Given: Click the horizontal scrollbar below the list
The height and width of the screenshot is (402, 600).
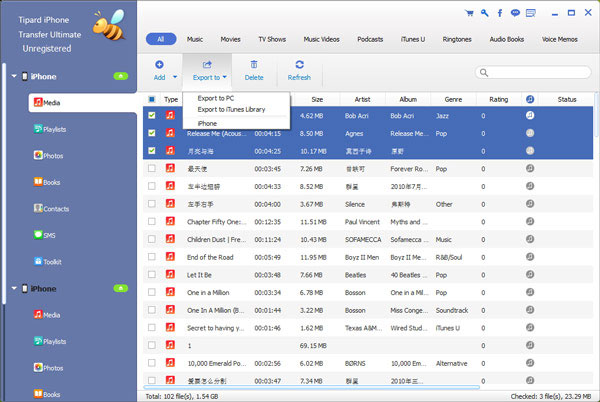Looking at the screenshot, I should [311, 387].
